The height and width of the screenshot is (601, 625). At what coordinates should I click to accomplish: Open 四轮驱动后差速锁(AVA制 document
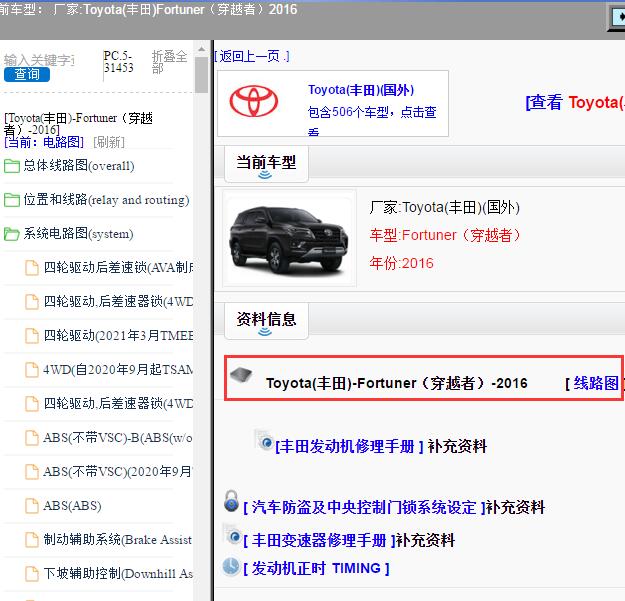[118, 267]
